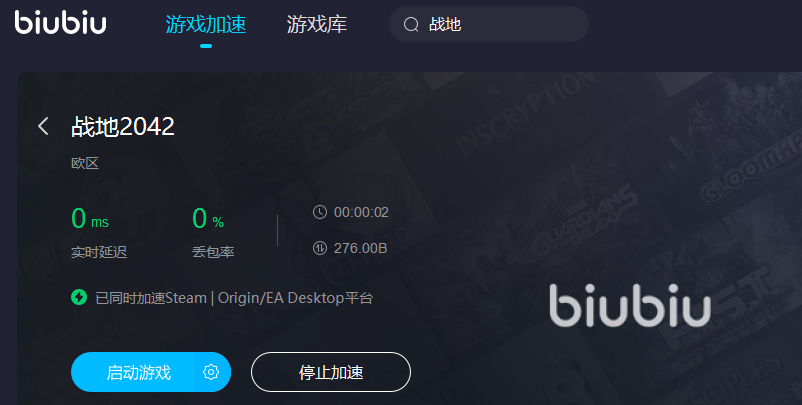This screenshot has width=802, height=405.
Task: Open game launch settings gear icon
Action: click(x=211, y=372)
